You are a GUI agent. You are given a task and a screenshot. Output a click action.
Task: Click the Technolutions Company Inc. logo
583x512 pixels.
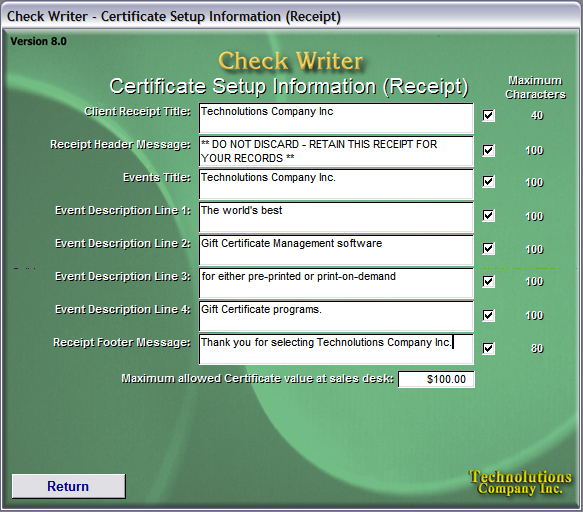[x=520, y=482]
